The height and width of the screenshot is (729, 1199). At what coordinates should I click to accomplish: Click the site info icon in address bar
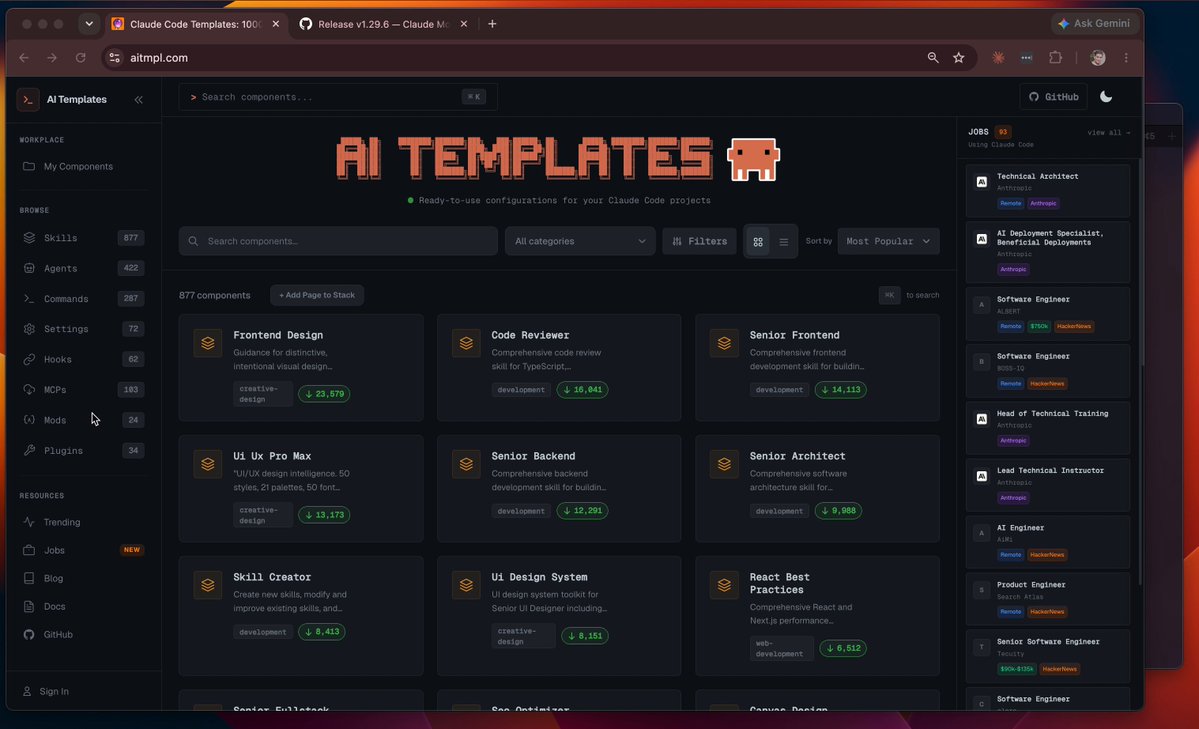tap(114, 57)
